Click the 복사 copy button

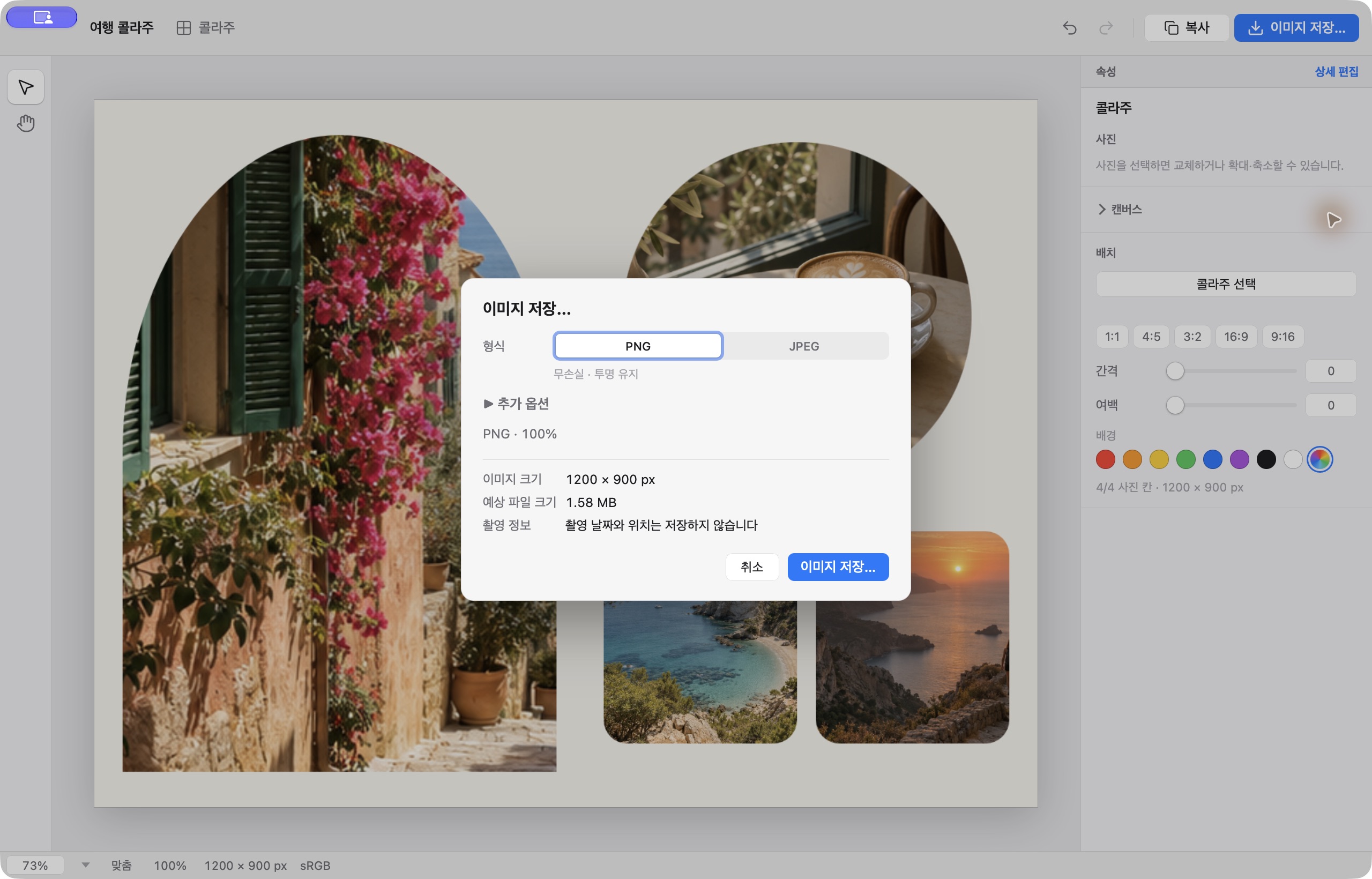coord(1187,27)
